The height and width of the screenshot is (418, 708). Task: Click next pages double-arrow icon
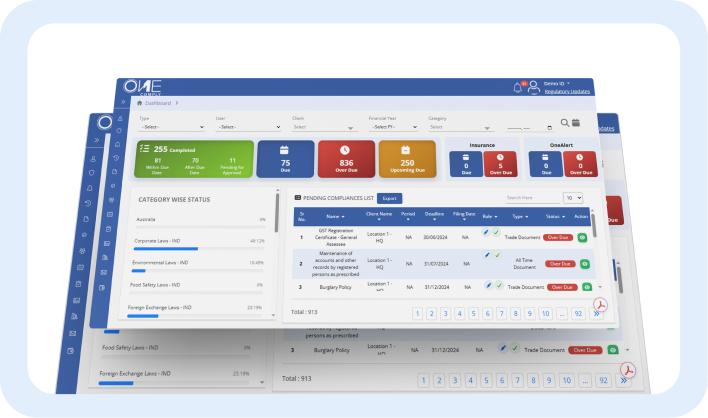coord(597,313)
